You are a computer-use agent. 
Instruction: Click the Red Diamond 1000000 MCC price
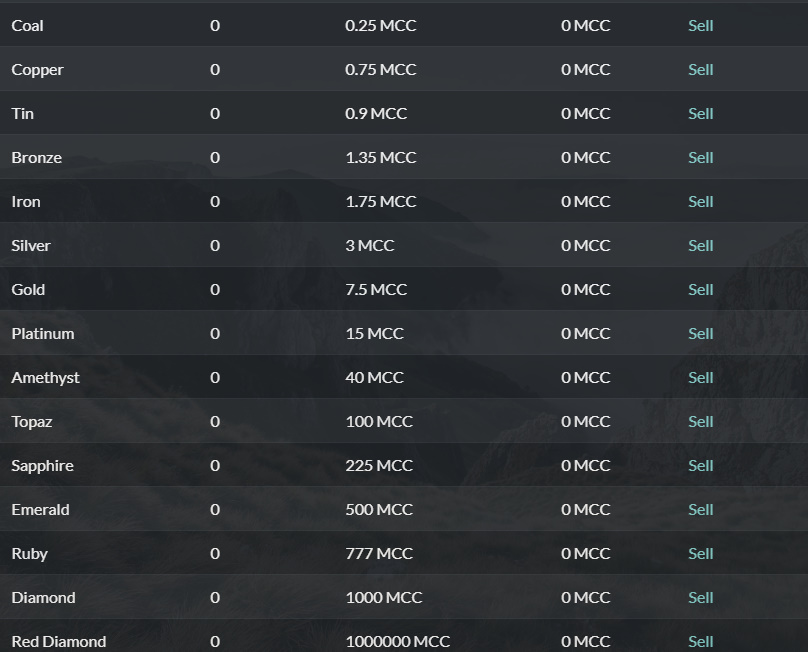click(x=397, y=641)
